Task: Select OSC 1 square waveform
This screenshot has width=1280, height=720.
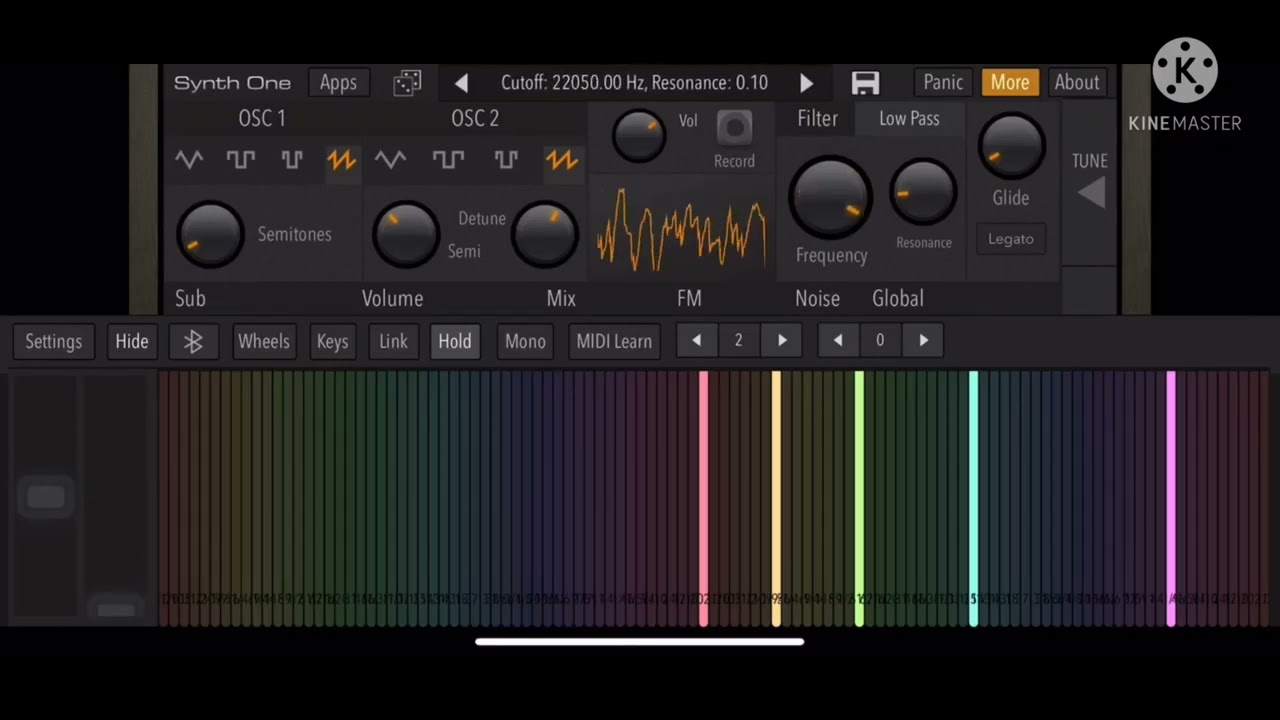Action: click(240, 159)
